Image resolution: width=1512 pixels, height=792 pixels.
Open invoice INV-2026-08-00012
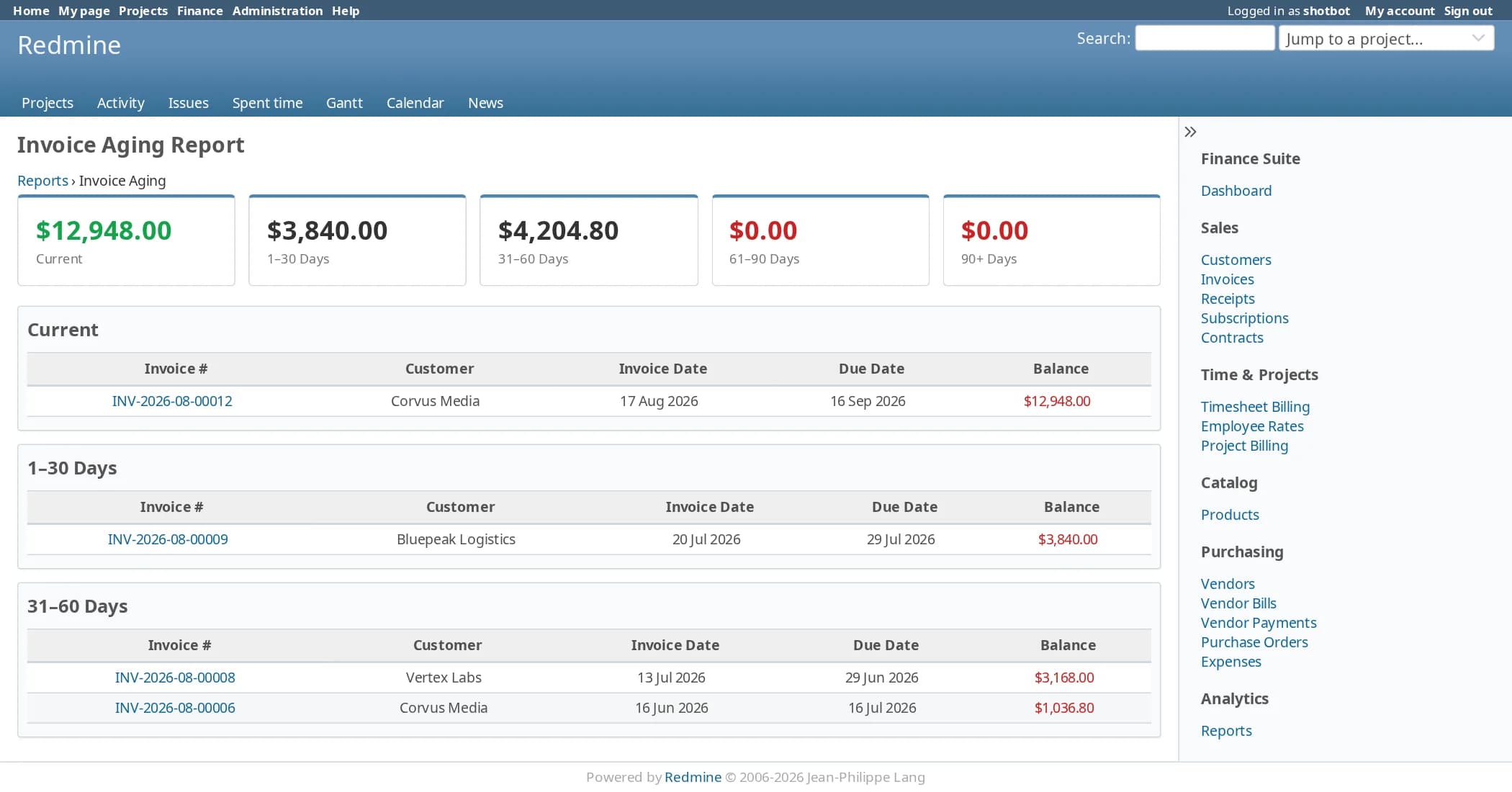click(172, 401)
